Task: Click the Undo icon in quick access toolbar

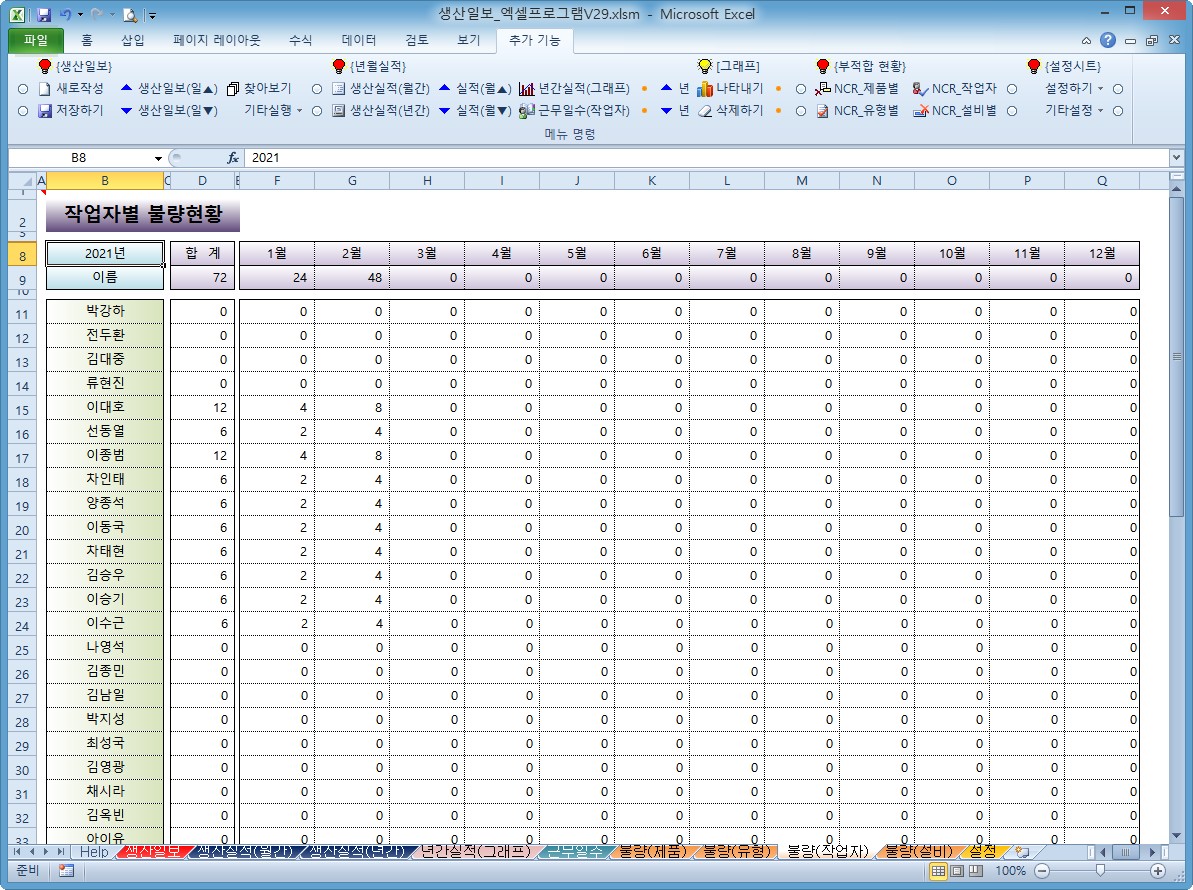Action: [66, 14]
